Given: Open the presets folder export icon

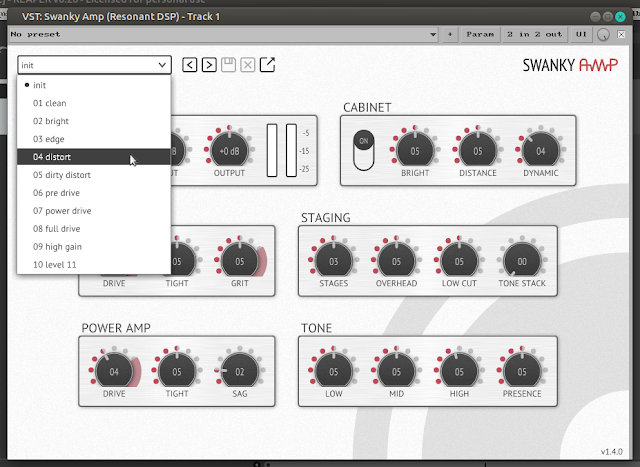Looking at the screenshot, I should click(267, 64).
